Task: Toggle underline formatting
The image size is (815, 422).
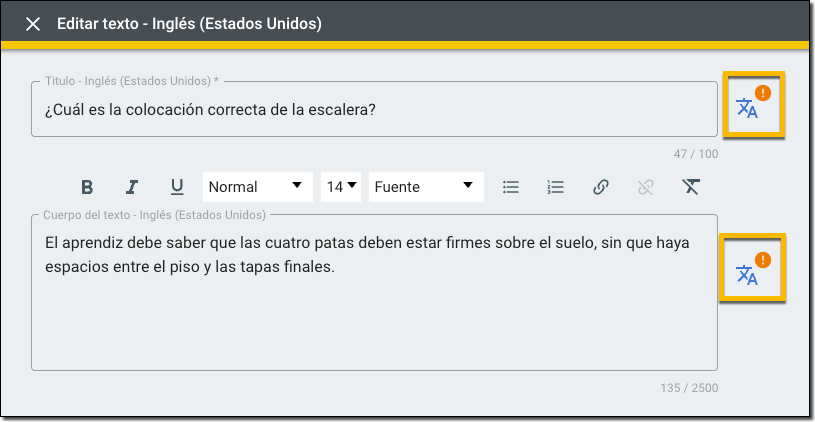Action: [x=177, y=187]
